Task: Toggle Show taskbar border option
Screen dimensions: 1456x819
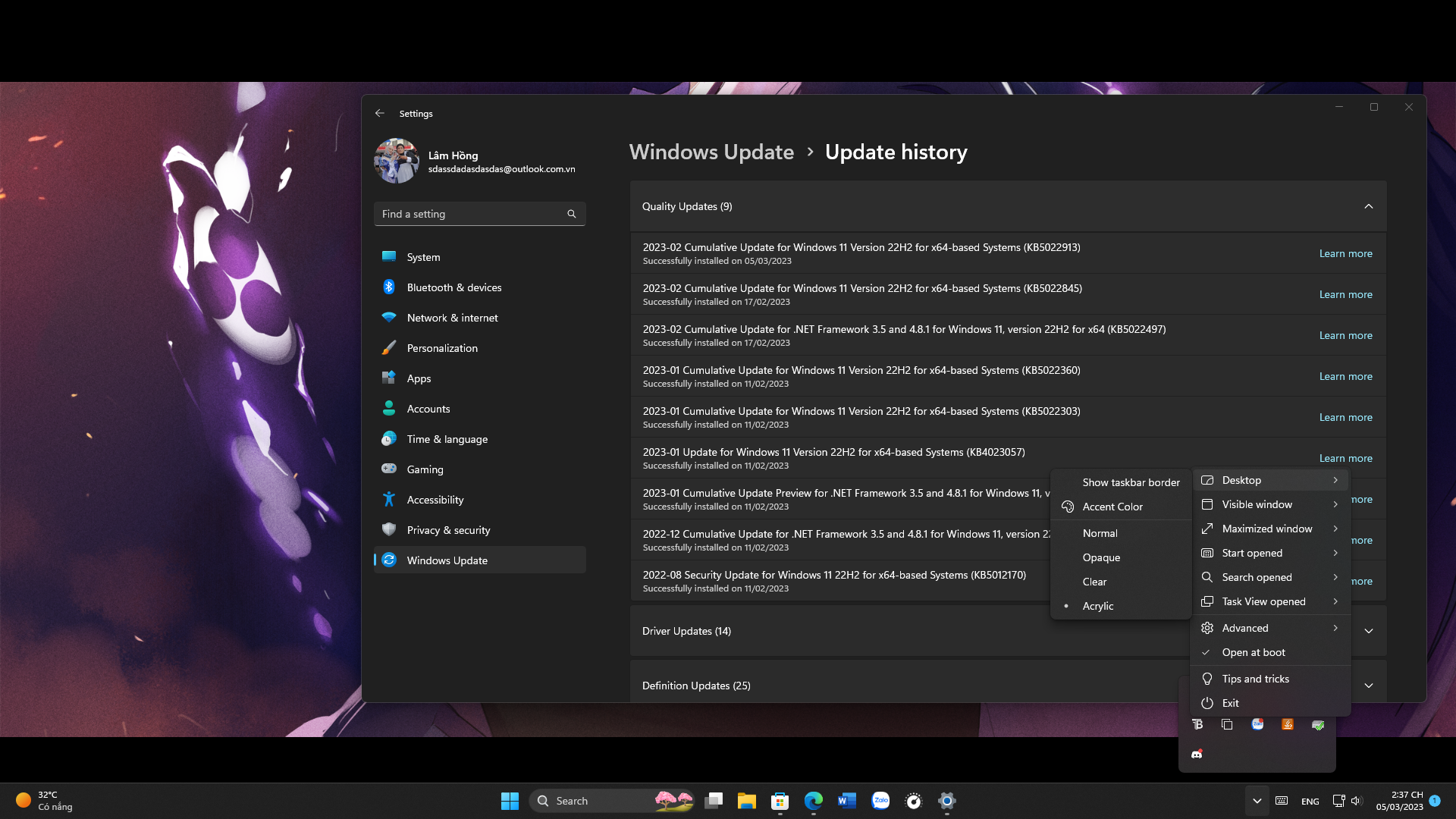Action: point(1131,482)
